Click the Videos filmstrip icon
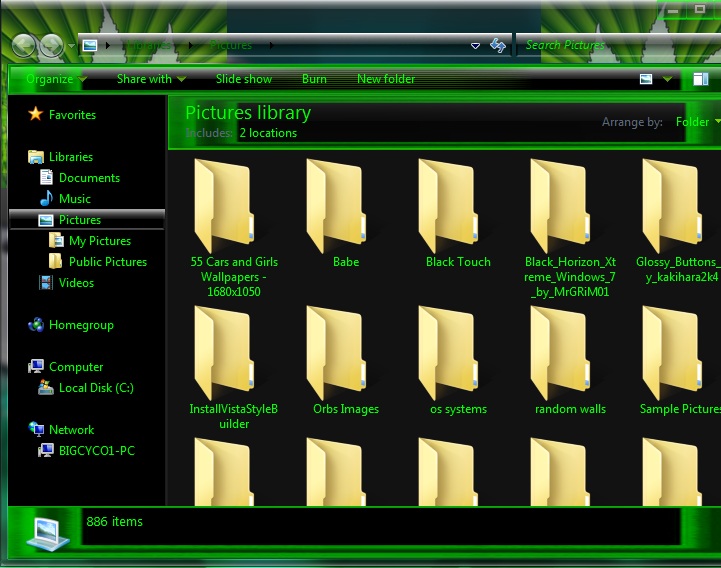721x568 pixels. tap(46, 282)
